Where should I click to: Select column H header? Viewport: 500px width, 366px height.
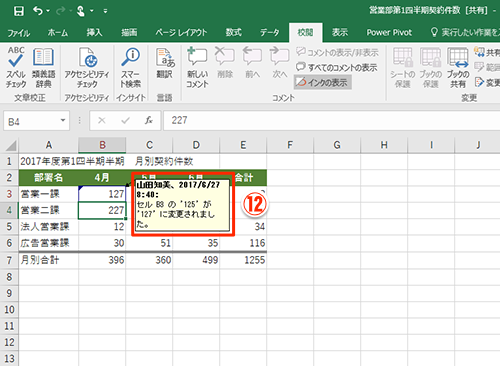click(384, 145)
